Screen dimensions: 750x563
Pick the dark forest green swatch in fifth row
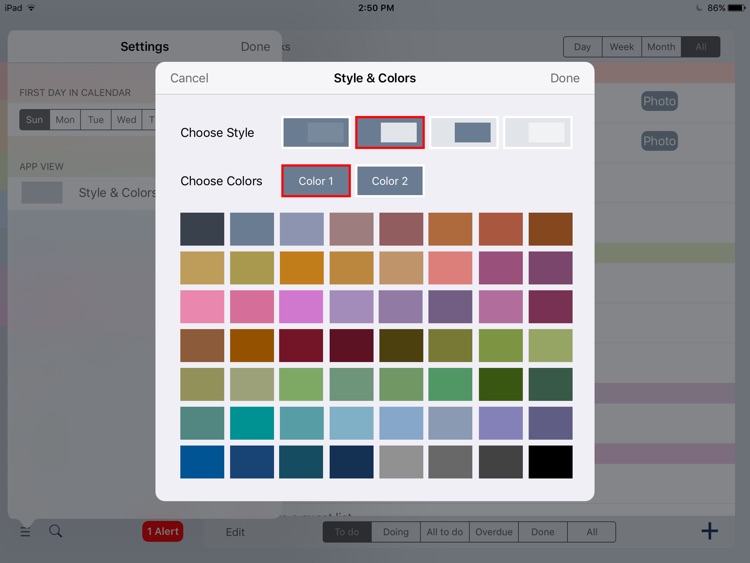[x=500, y=384]
